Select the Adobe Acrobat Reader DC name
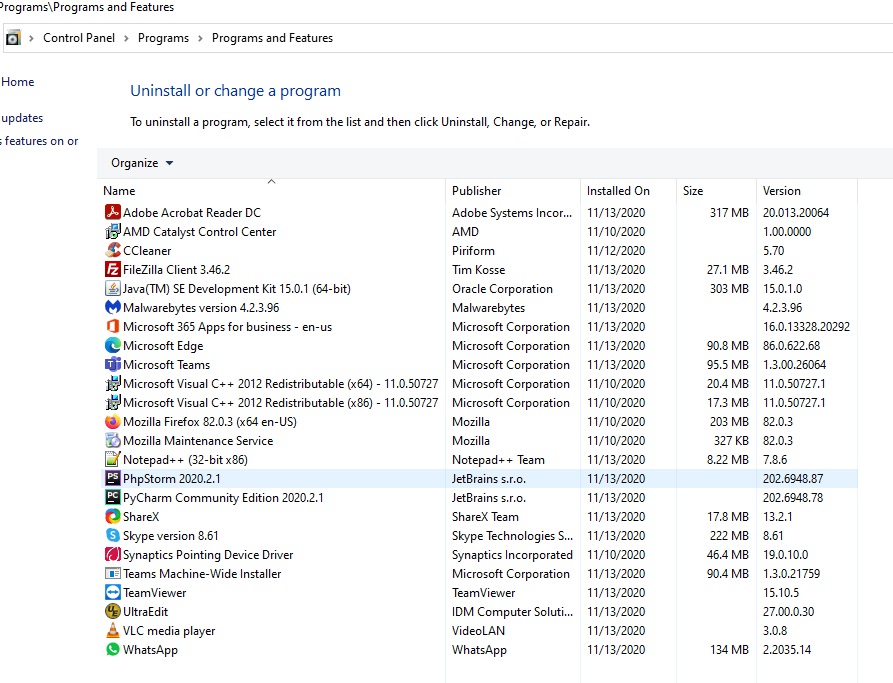The image size is (893, 683). (x=192, y=212)
